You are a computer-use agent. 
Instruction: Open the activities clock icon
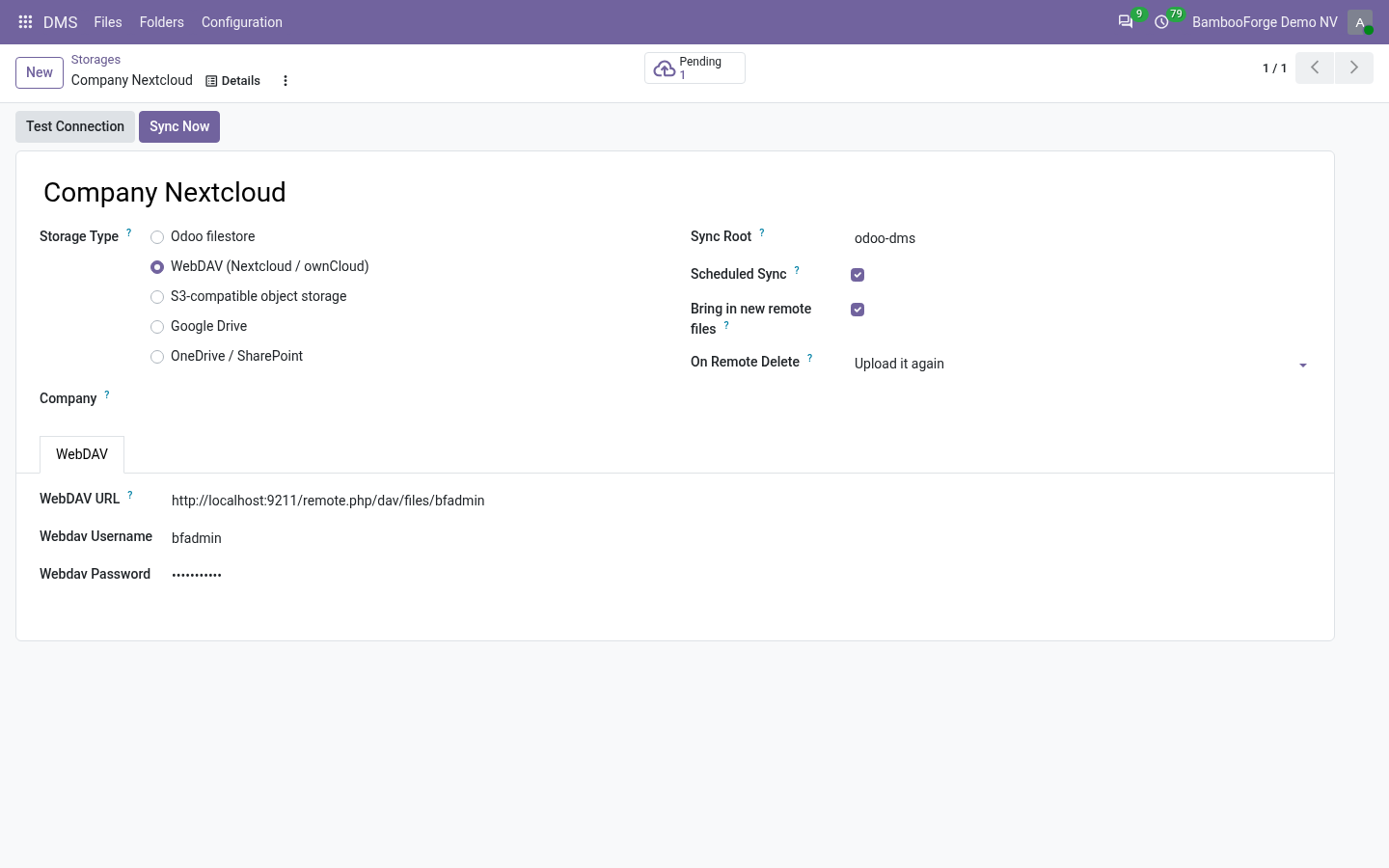[1162, 22]
